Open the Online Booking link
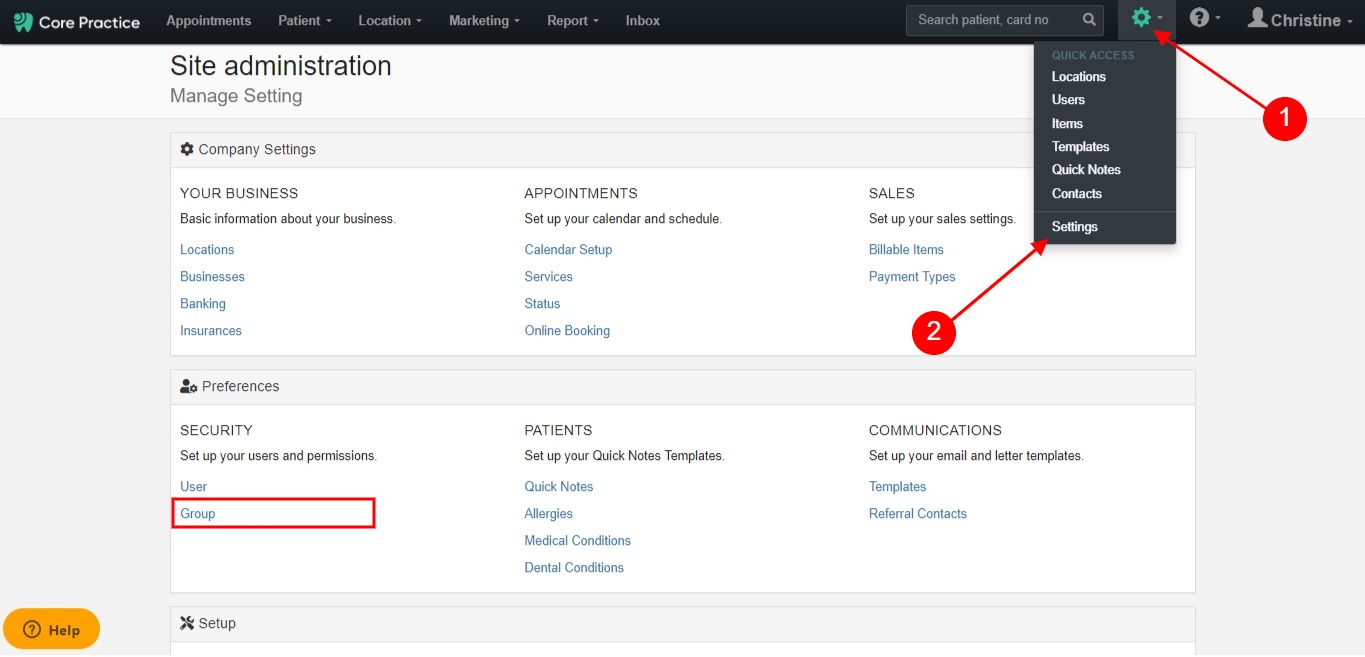The height and width of the screenshot is (657, 1365). [x=567, y=331]
